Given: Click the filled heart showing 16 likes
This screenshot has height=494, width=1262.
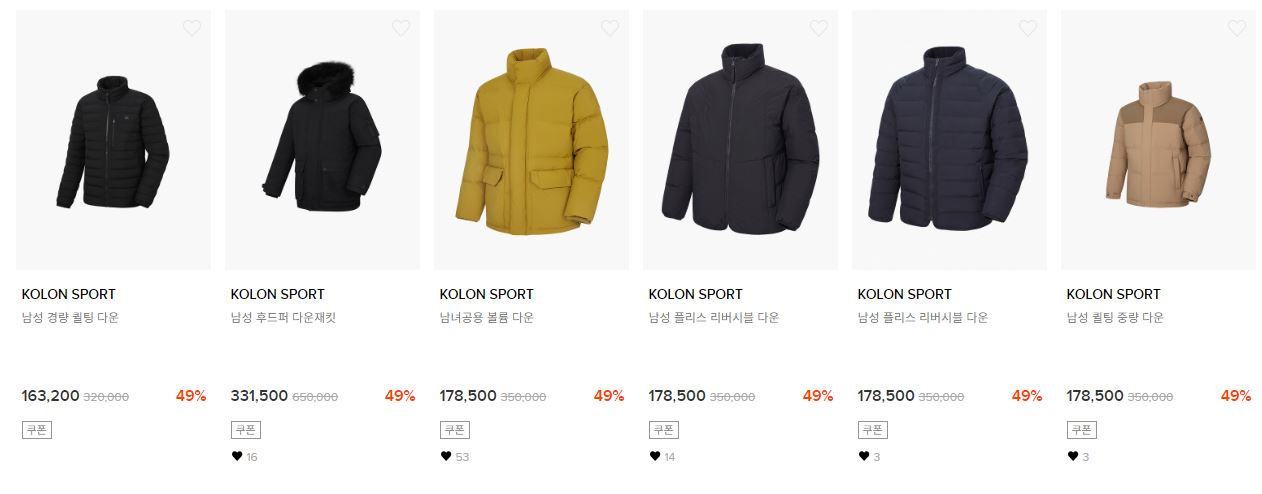Looking at the screenshot, I should [x=237, y=456].
